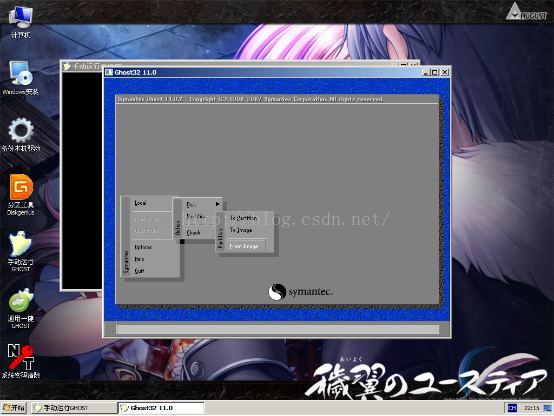Choose Check in the Action submenu
The image size is (554, 416).
point(193,233)
